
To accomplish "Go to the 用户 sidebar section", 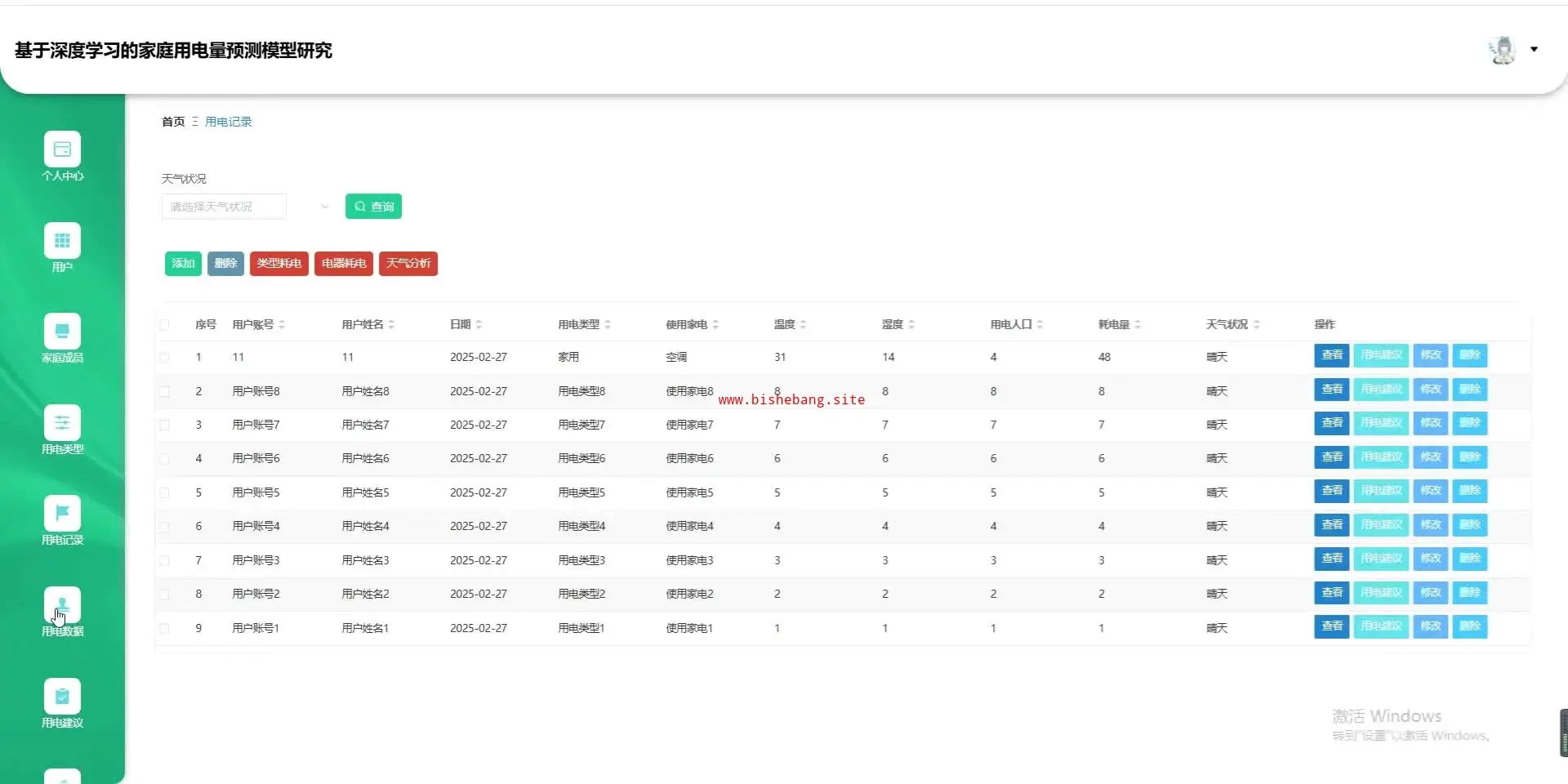I will pyautogui.click(x=62, y=247).
